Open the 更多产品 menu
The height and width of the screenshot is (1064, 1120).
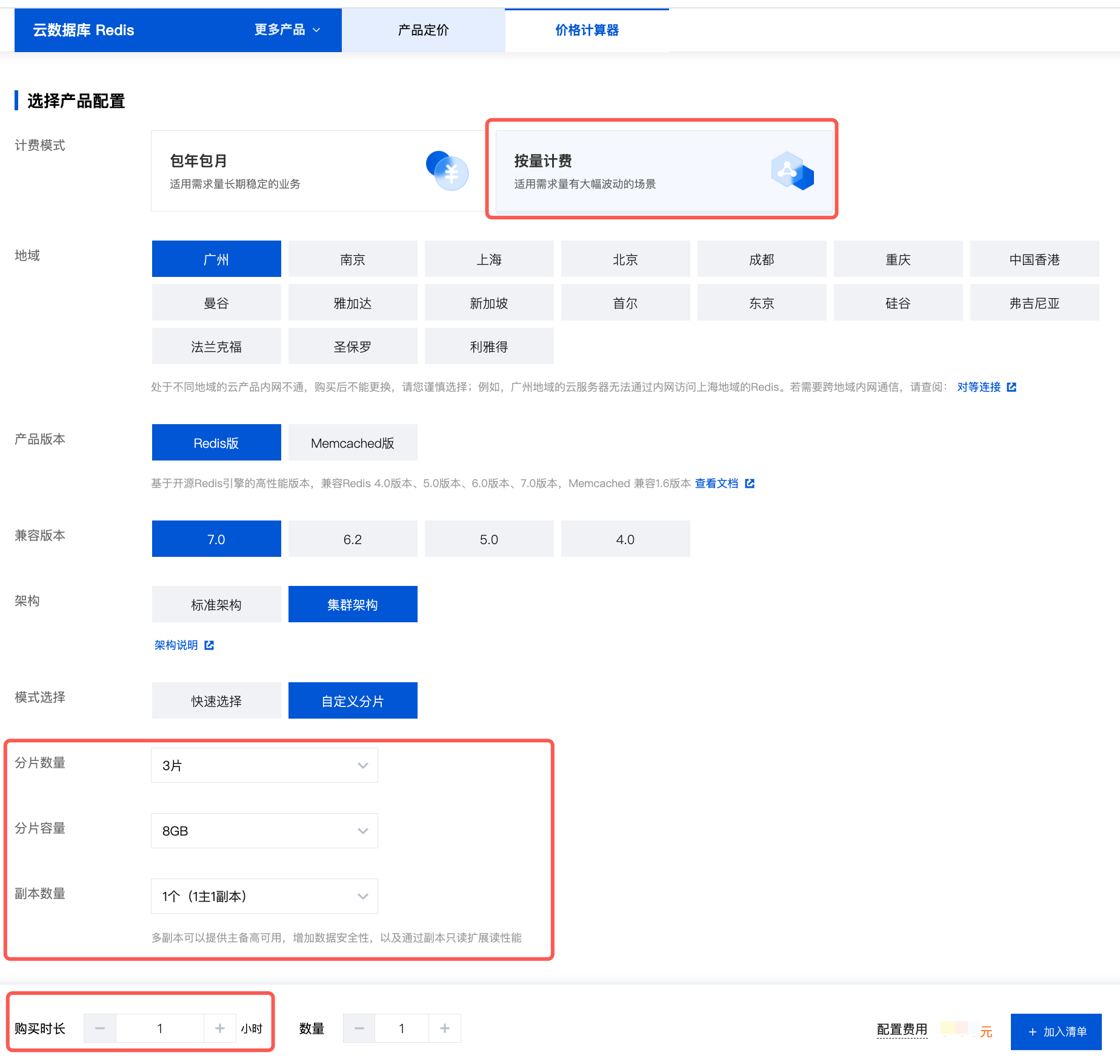pyautogui.click(x=287, y=30)
